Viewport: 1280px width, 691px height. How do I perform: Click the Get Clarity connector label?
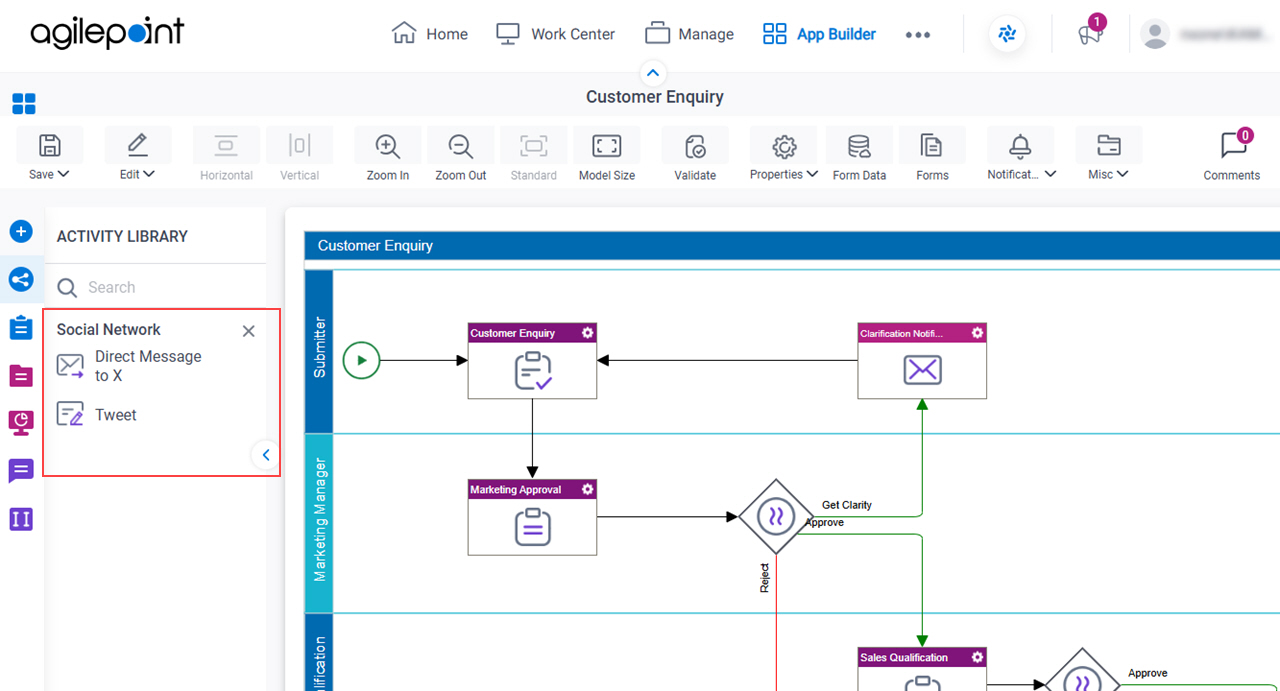846,505
